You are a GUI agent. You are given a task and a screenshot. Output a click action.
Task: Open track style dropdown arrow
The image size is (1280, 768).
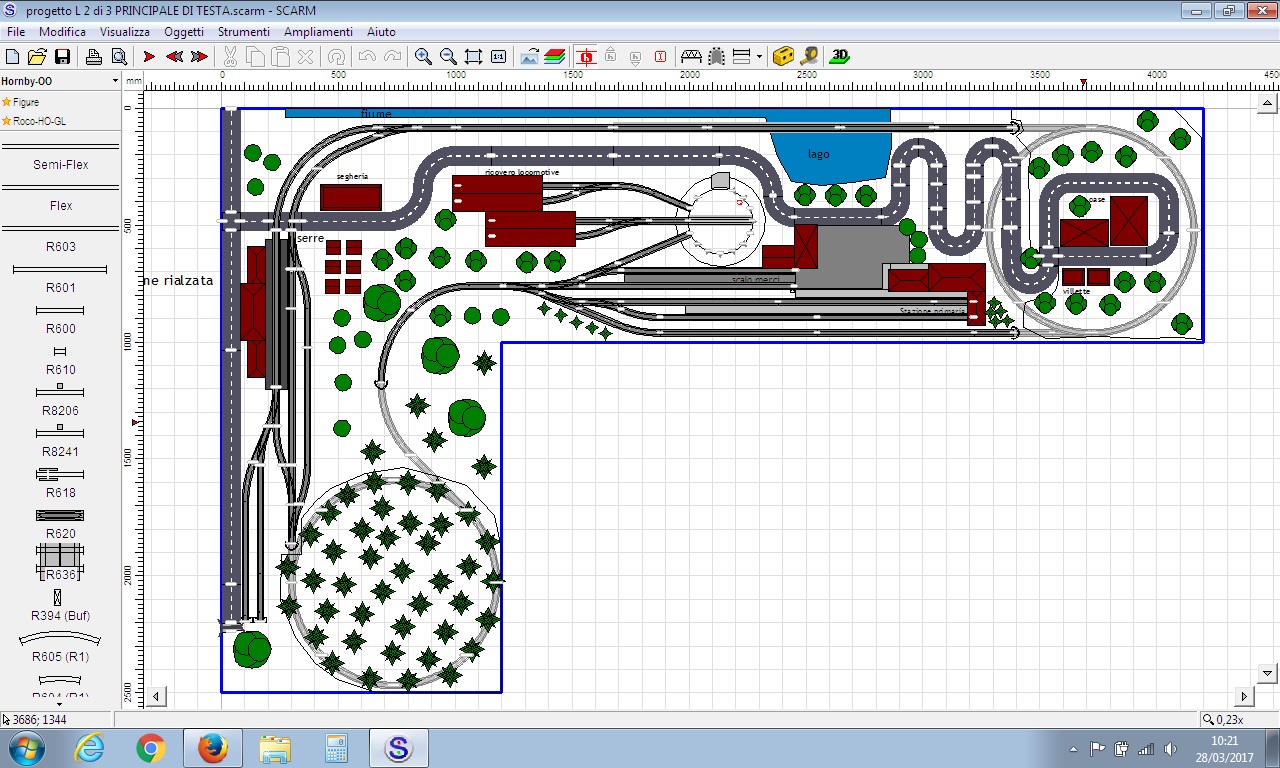(759, 57)
